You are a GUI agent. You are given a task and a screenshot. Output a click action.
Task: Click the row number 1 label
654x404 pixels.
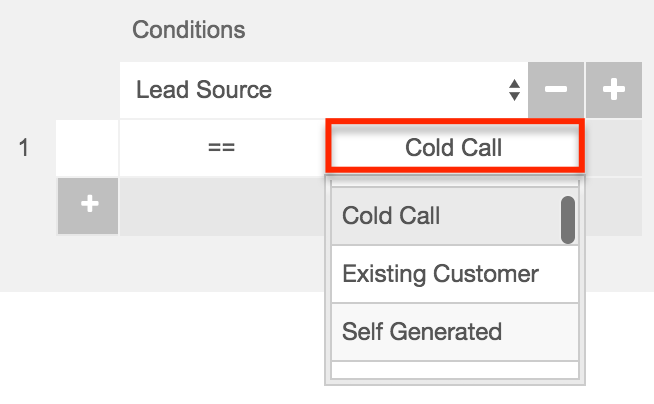point(25,148)
